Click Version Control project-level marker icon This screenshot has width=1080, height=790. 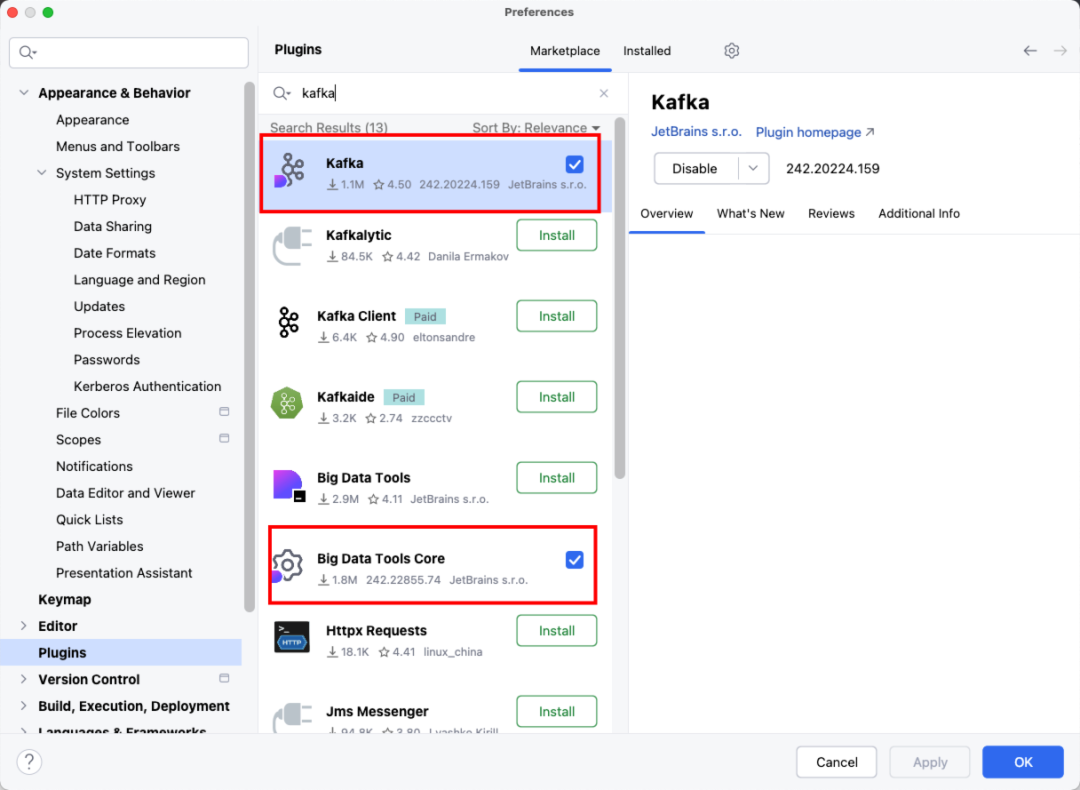click(x=224, y=678)
